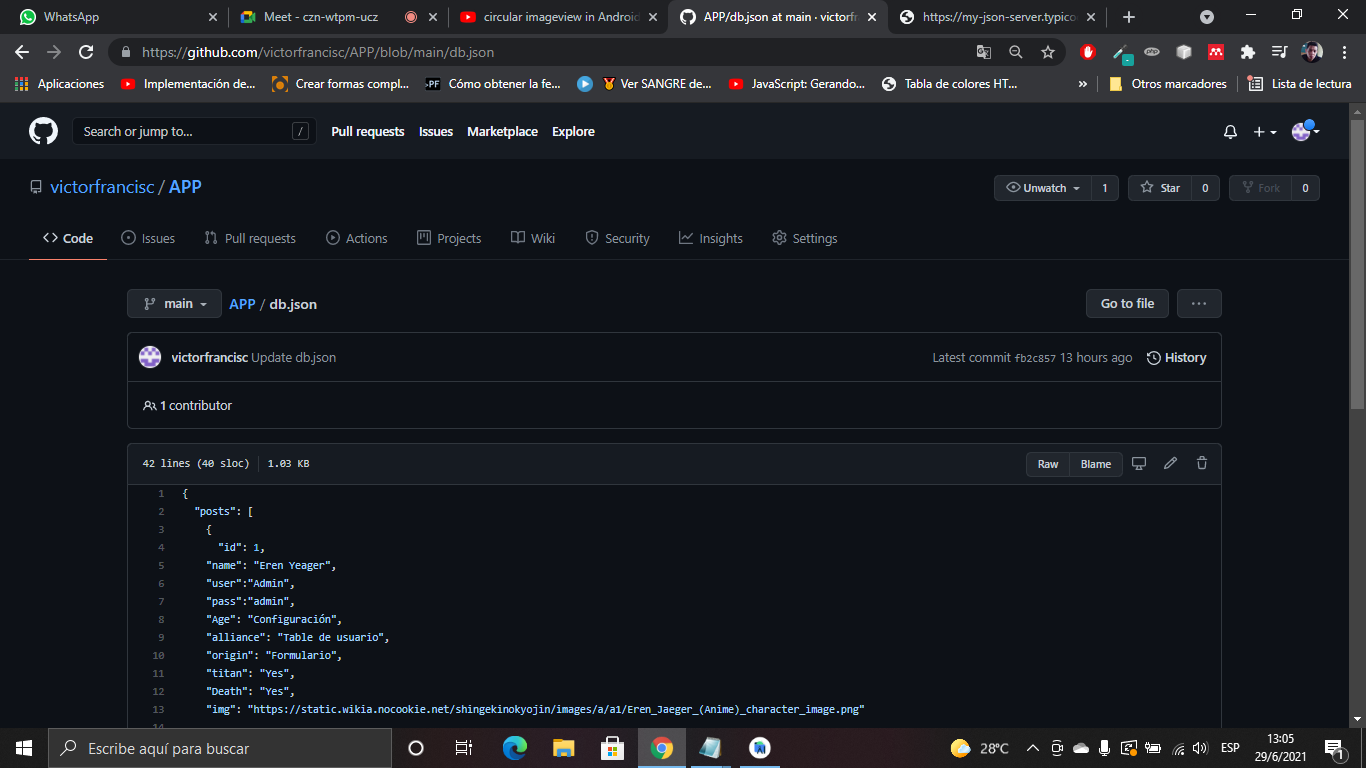
Task: Click the Raw button
Action: (1048, 464)
